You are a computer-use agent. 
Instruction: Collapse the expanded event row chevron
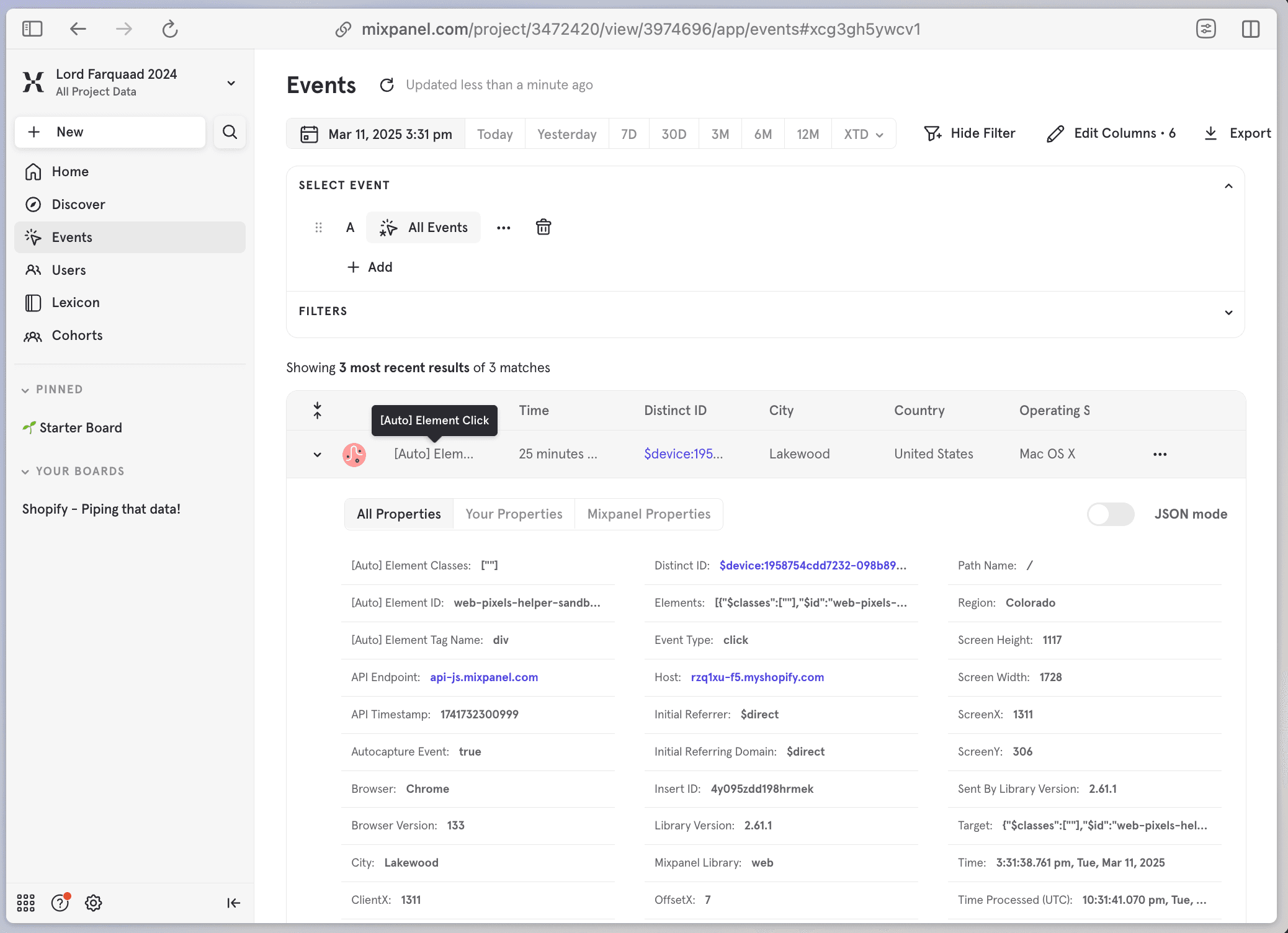pos(317,455)
